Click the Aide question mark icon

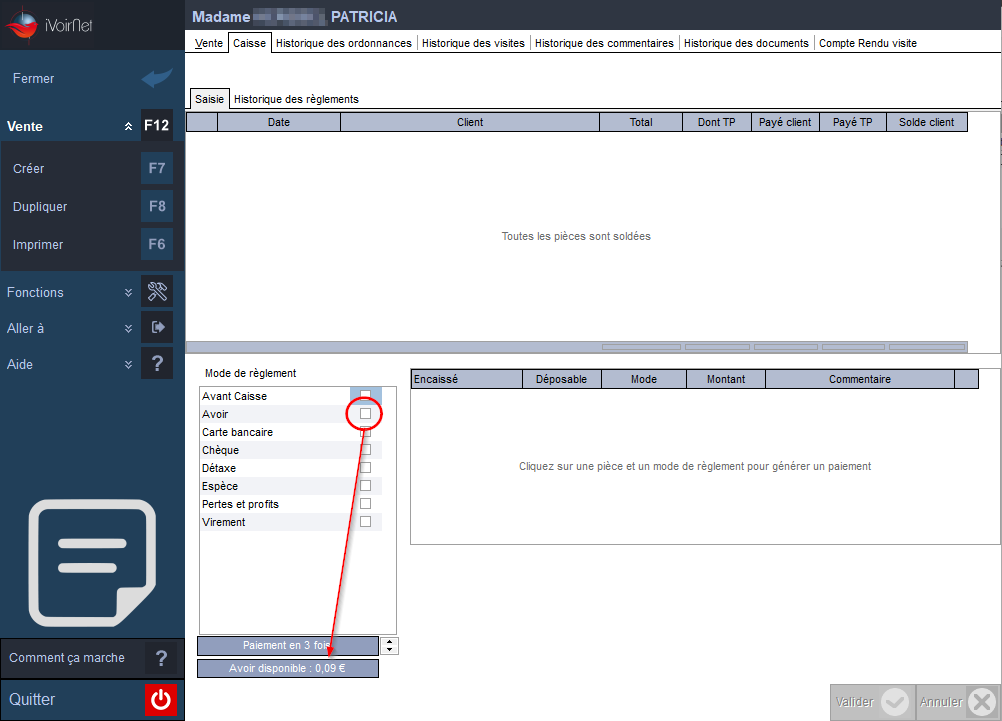pos(157,364)
